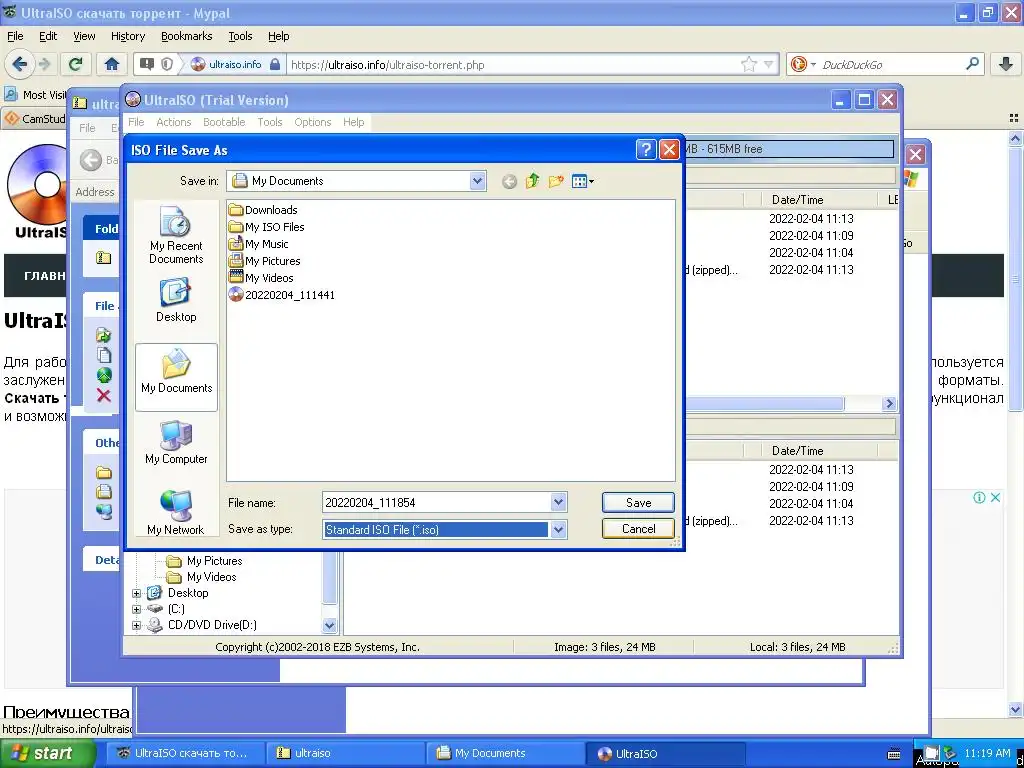Click the search magnifier in DuckDuckGo box
Viewport: 1024px width, 768px height.
click(972, 64)
